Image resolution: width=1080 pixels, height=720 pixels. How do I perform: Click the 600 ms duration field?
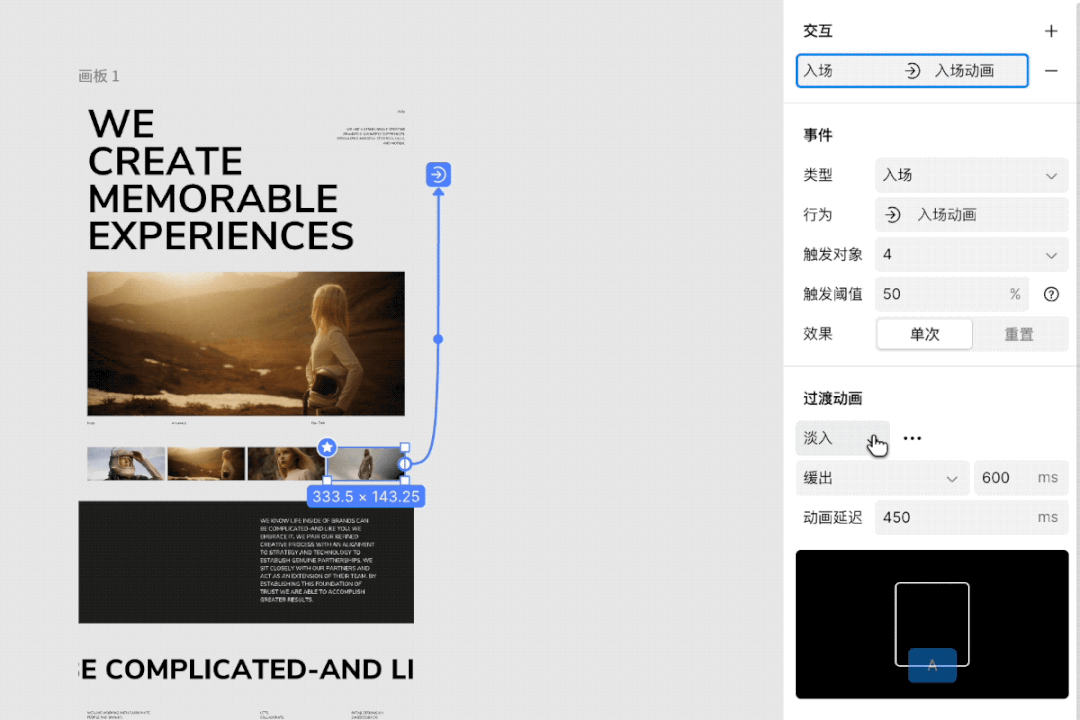[1018, 478]
